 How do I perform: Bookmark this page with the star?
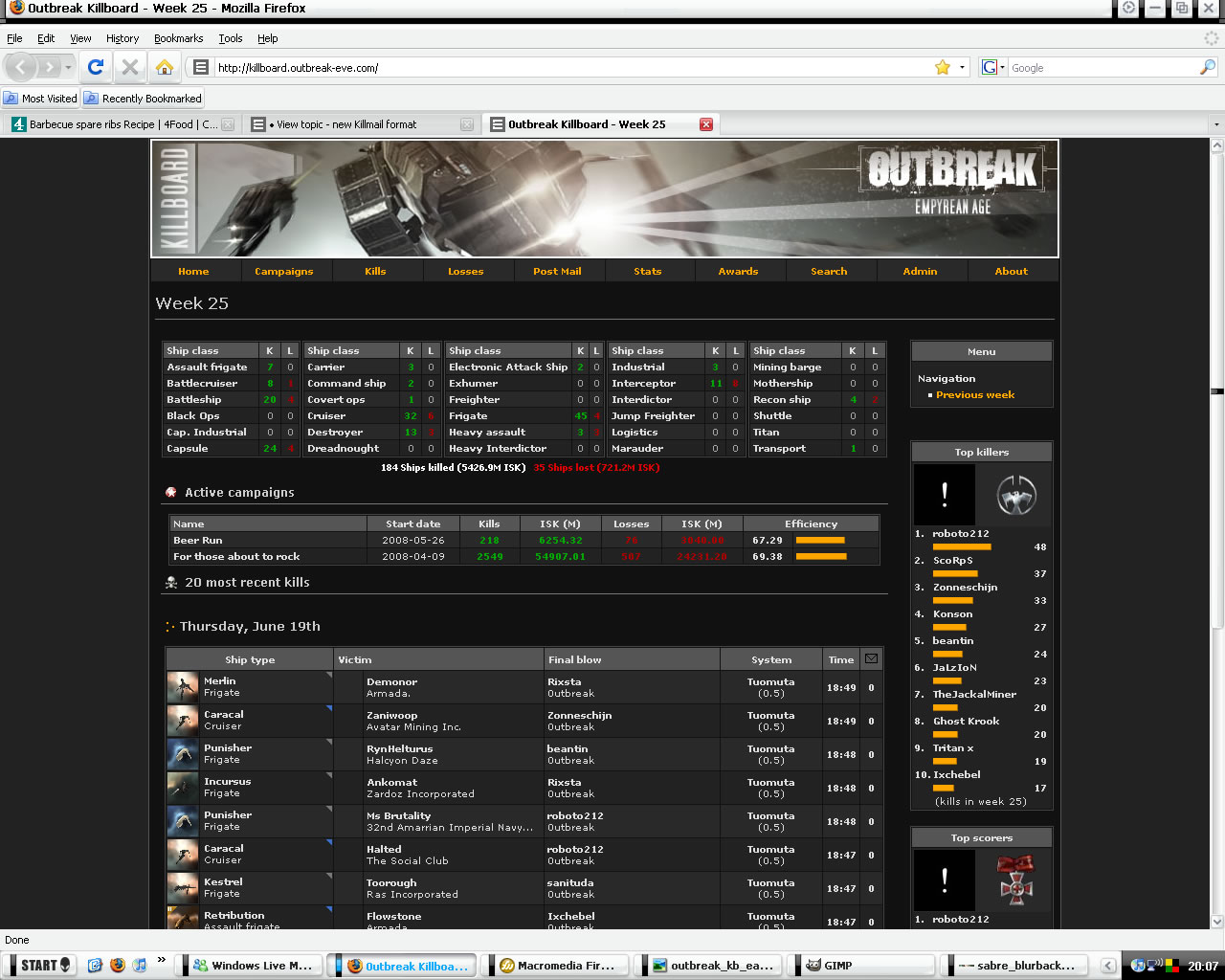point(943,67)
